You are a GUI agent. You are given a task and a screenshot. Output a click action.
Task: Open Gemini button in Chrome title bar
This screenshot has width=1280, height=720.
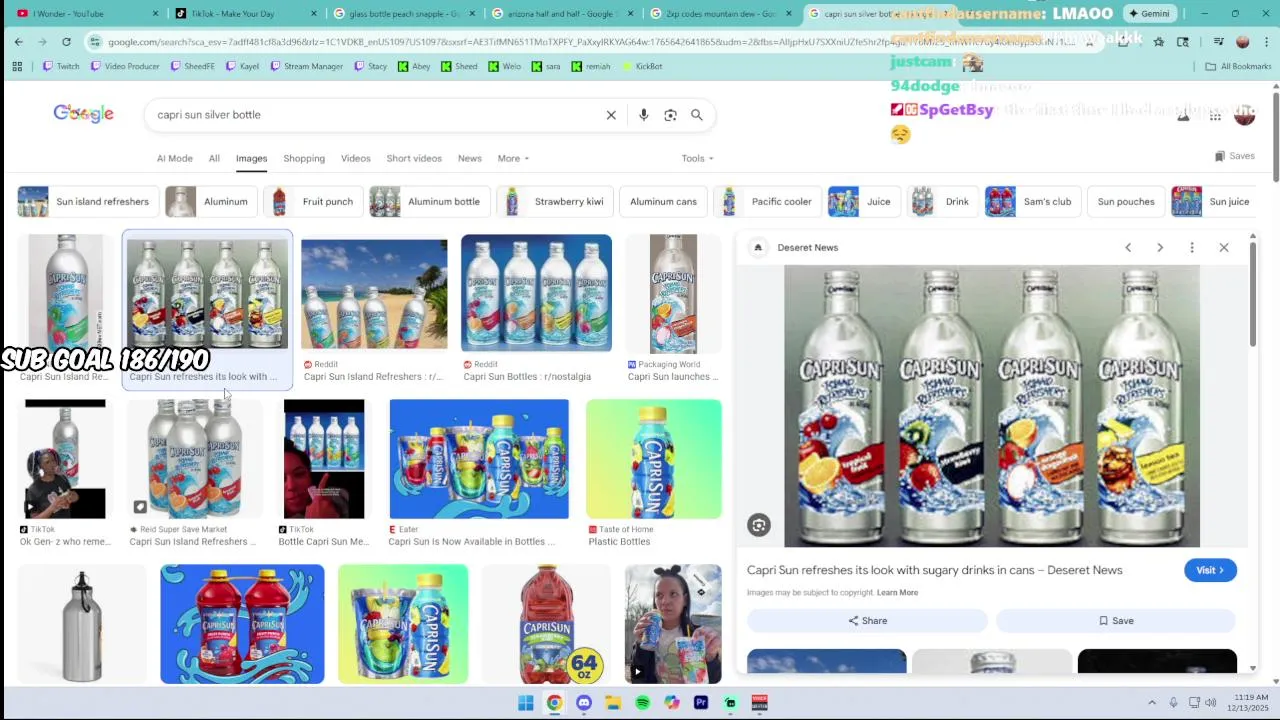point(1149,13)
